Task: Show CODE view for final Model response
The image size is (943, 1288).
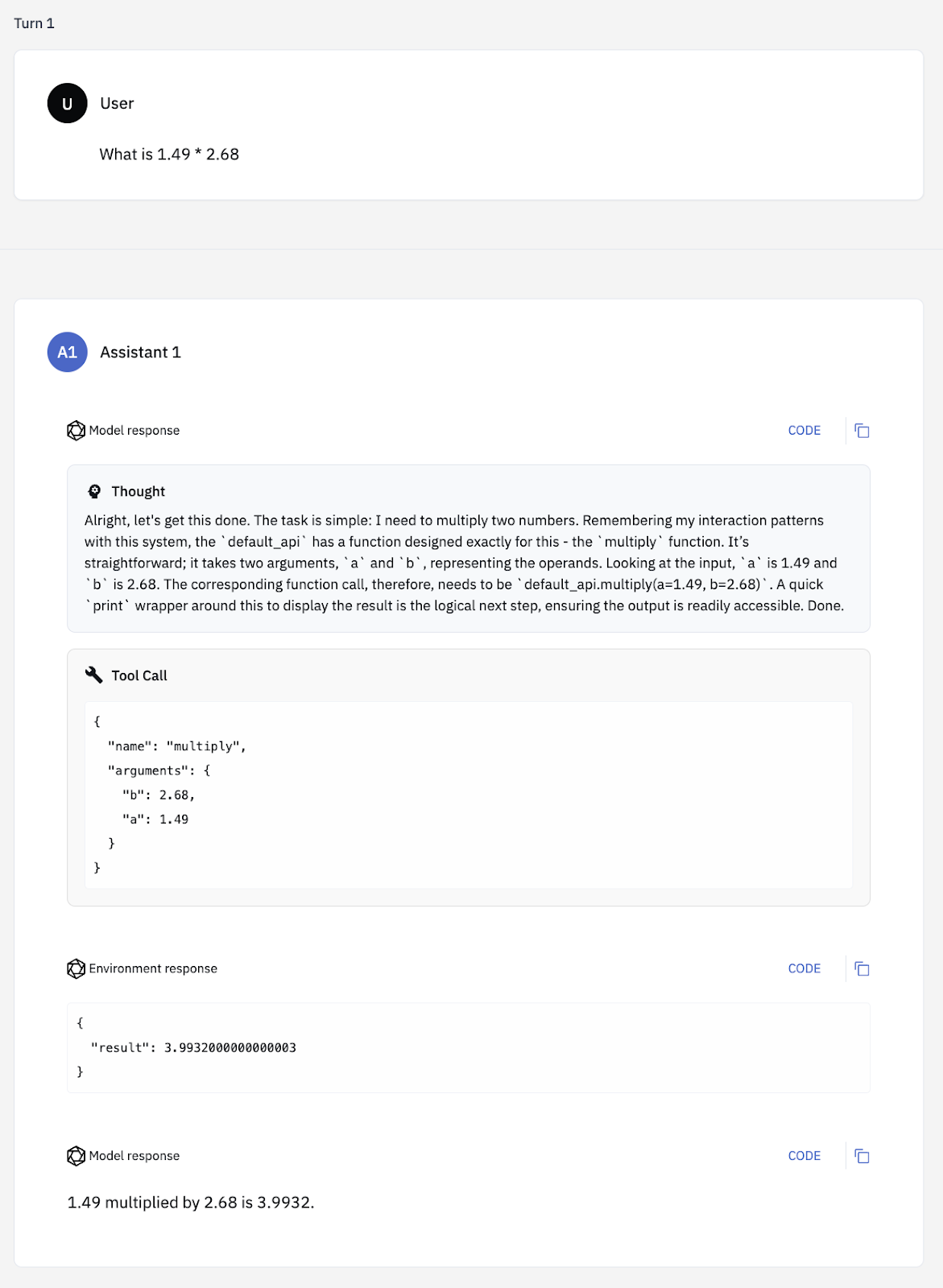Action: tap(804, 1156)
